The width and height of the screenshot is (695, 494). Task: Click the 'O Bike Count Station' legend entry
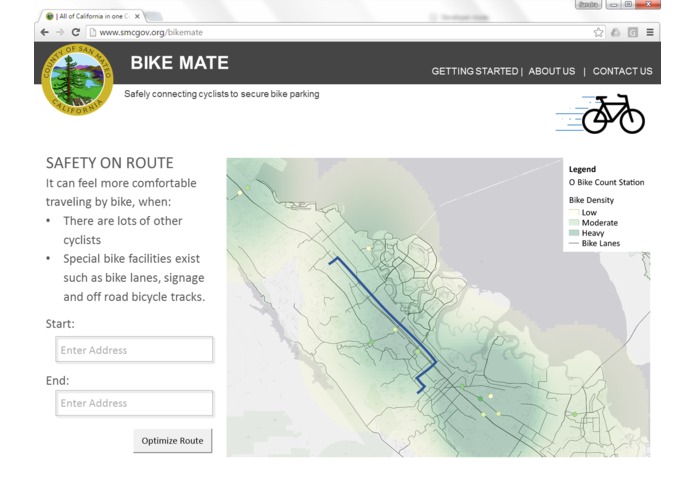click(606, 182)
